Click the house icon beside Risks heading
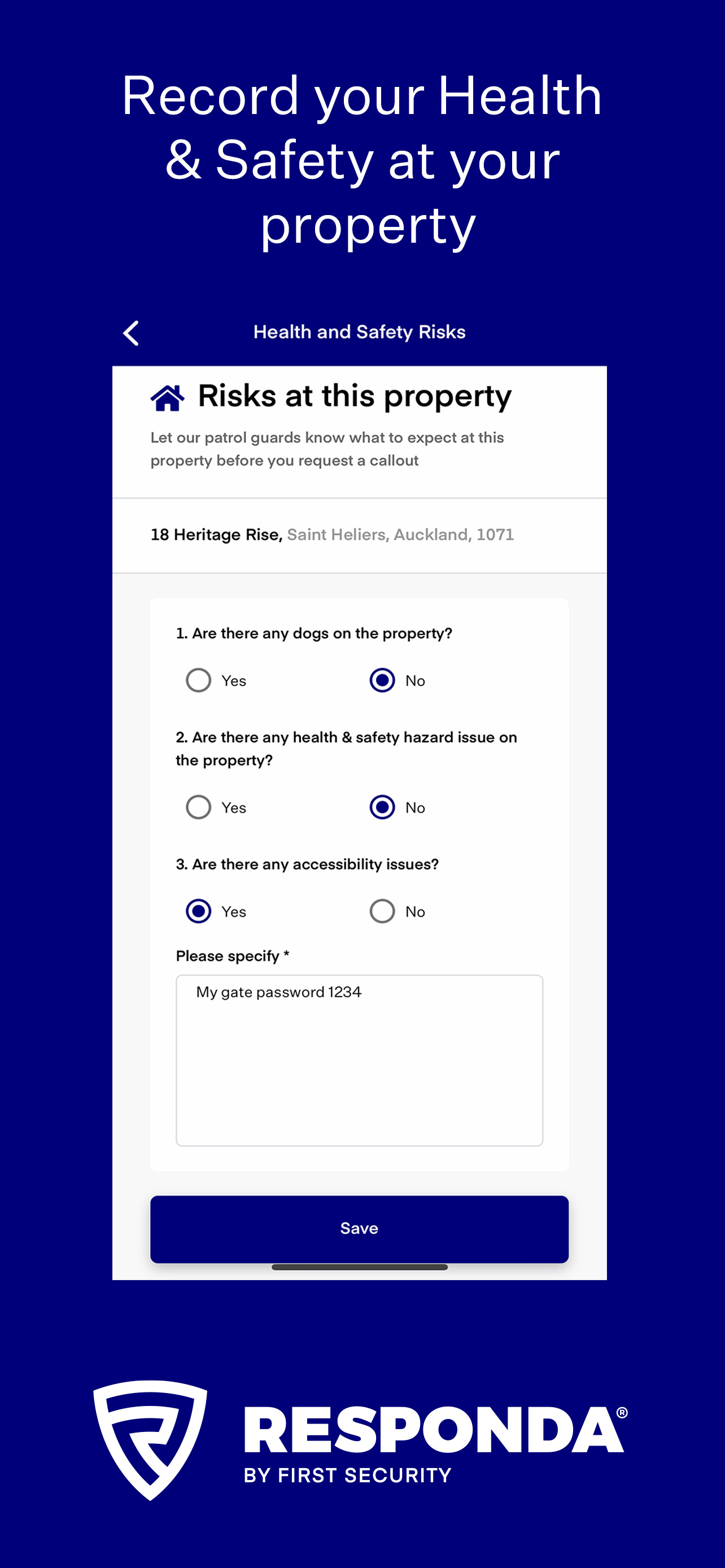 [167, 397]
